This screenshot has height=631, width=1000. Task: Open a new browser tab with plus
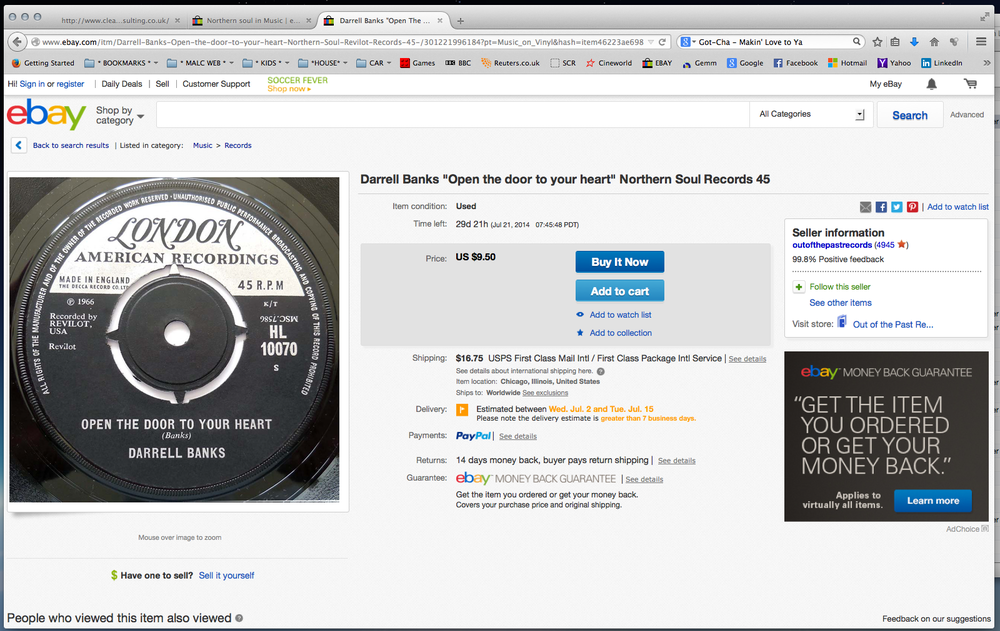[x=460, y=20]
